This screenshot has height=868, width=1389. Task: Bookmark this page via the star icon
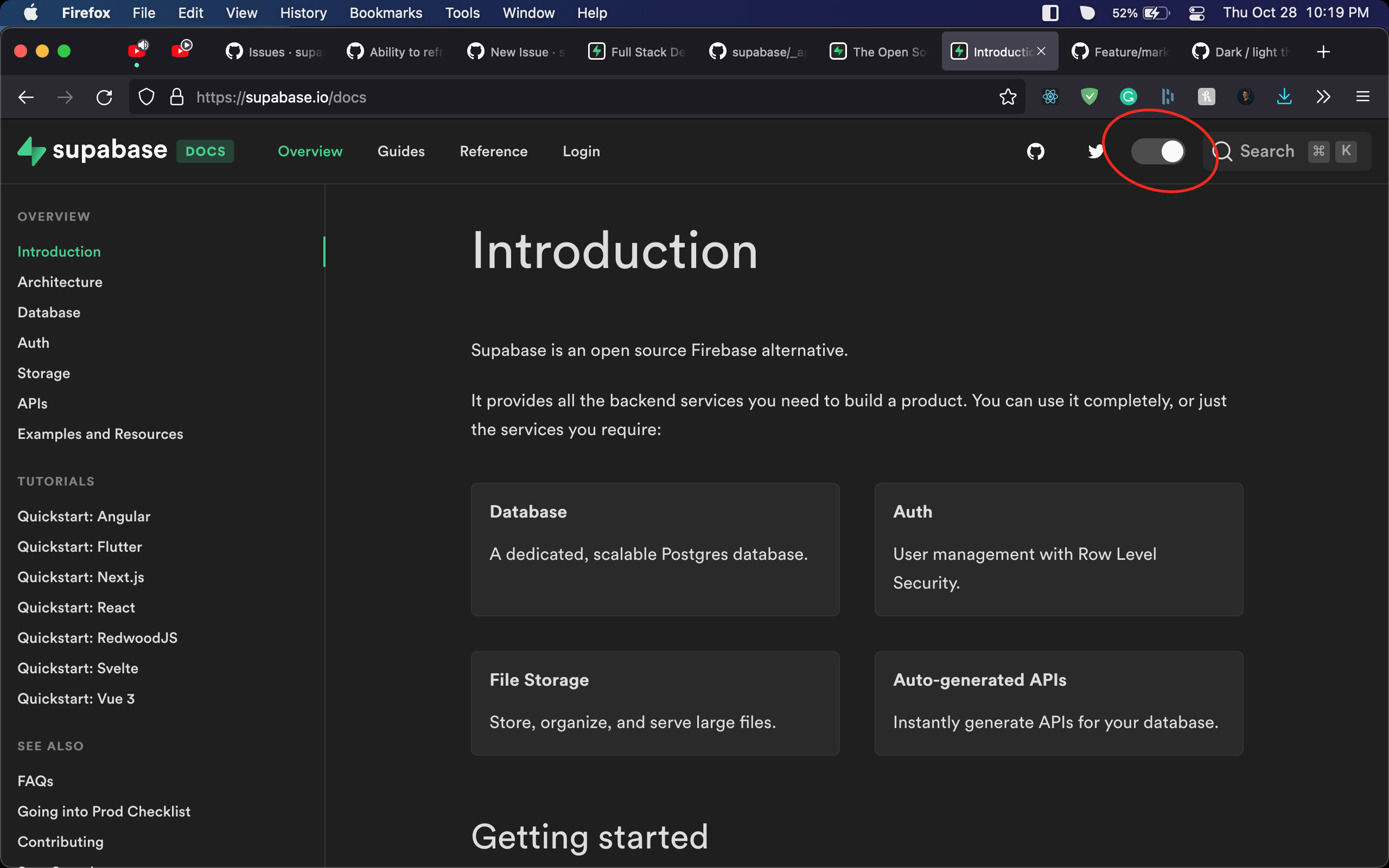(1008, 97)
